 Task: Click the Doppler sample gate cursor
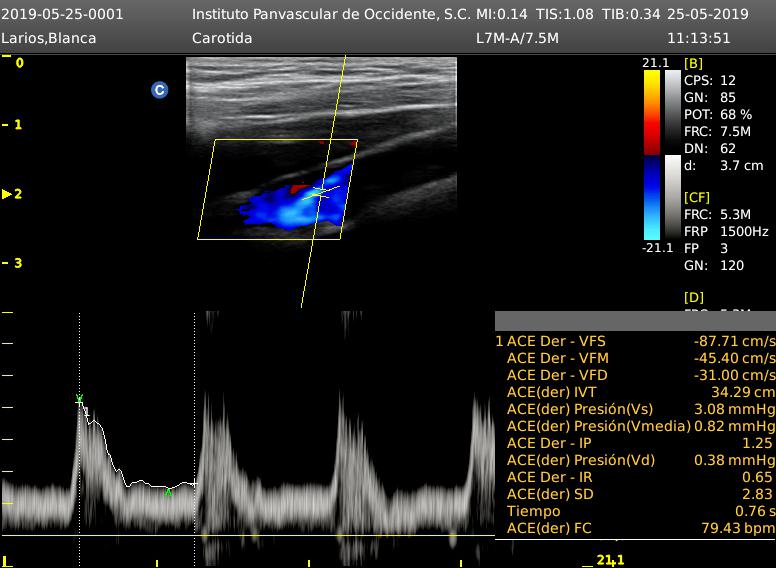pos(321,190)
